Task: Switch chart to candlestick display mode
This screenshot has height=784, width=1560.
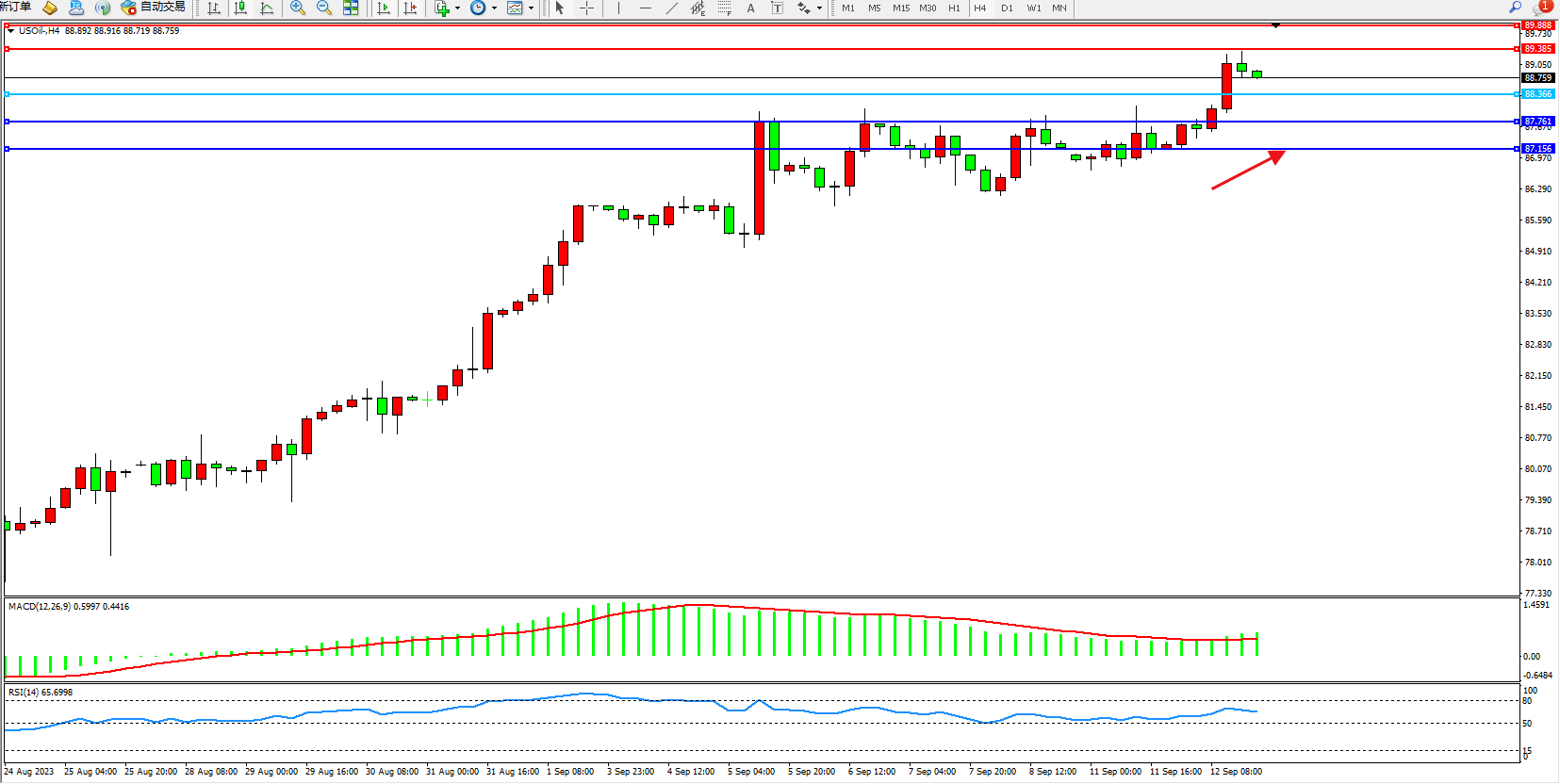Action: click(240, 8)
